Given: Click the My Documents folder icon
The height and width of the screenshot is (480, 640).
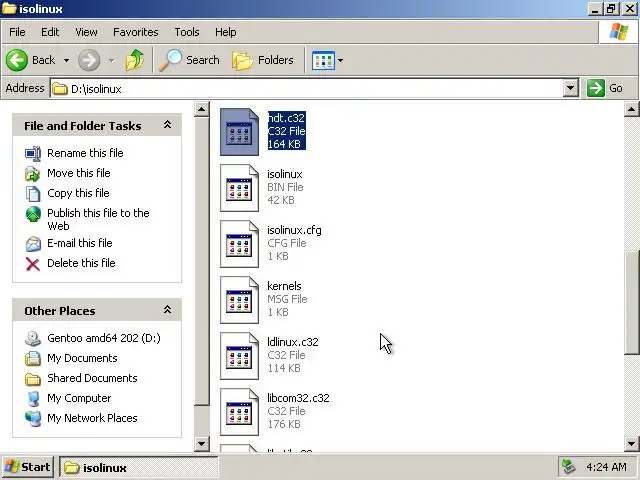Looking at the screenshot, I should [x=33, y=359].
